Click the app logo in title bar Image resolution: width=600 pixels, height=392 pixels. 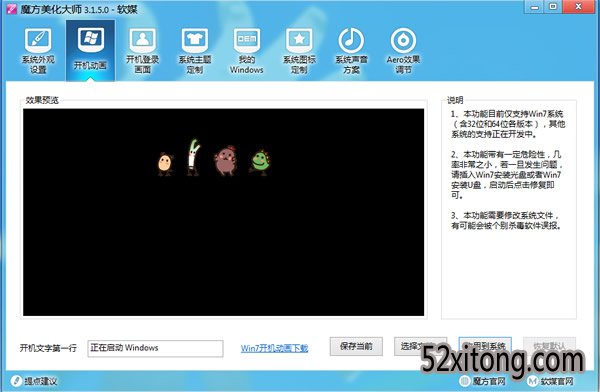(11, 8)
